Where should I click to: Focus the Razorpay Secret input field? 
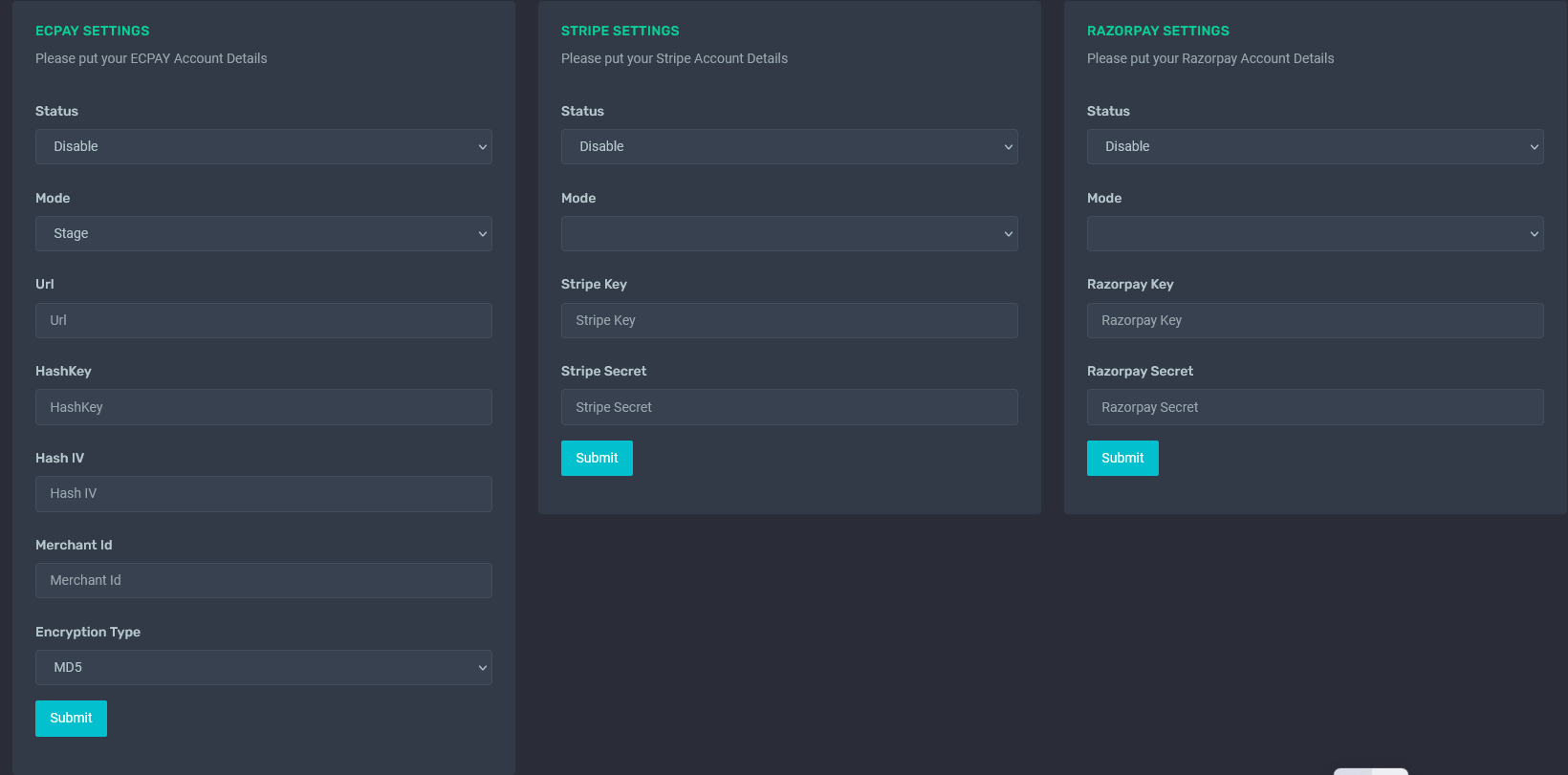[1315, 407]
